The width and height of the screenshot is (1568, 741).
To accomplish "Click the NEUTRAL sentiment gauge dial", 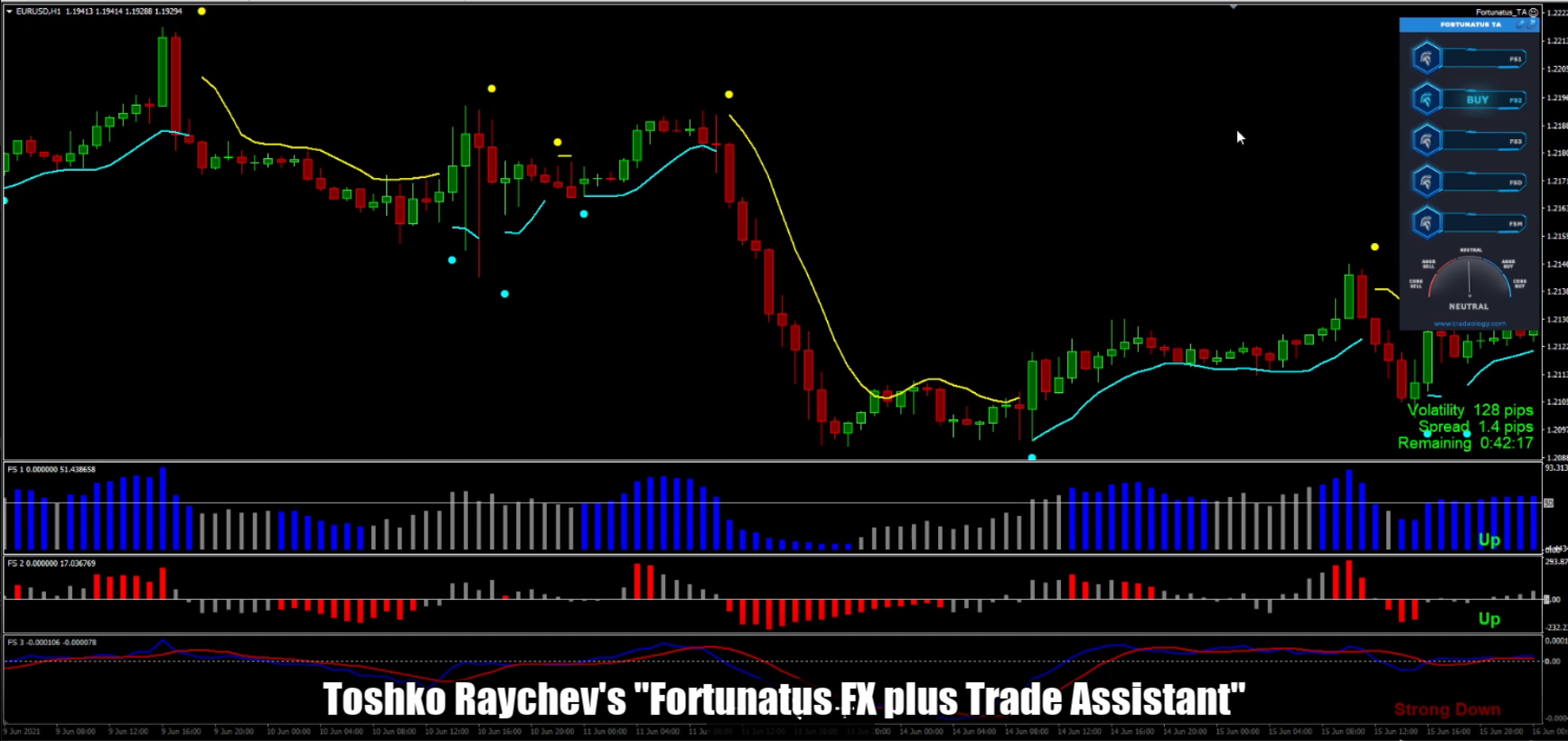I will [x=1469, y=280].
